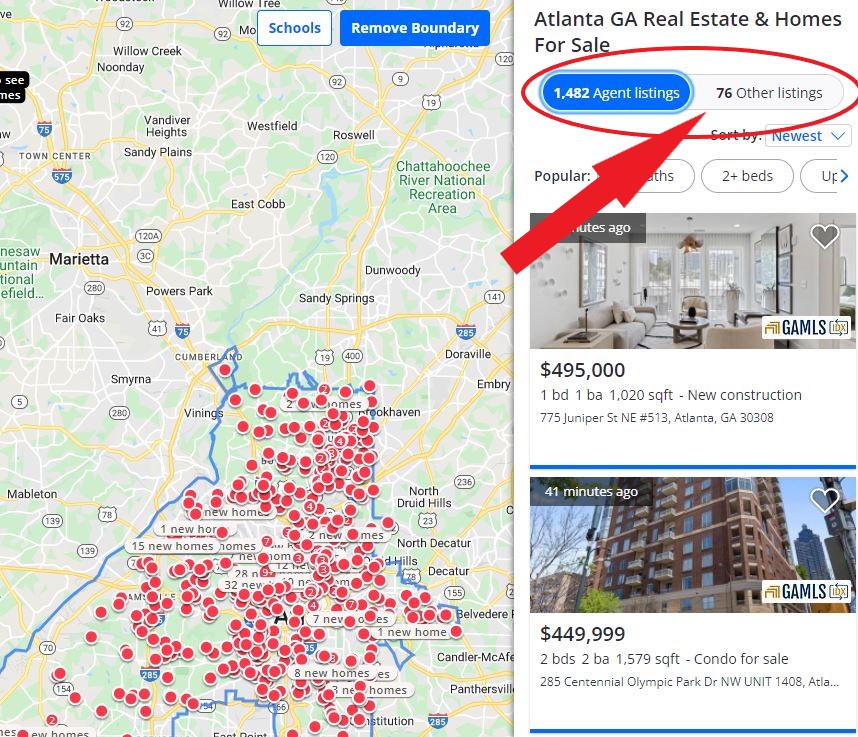Favorite the $449,999 condo with heart icon

[x=824, y=500]
